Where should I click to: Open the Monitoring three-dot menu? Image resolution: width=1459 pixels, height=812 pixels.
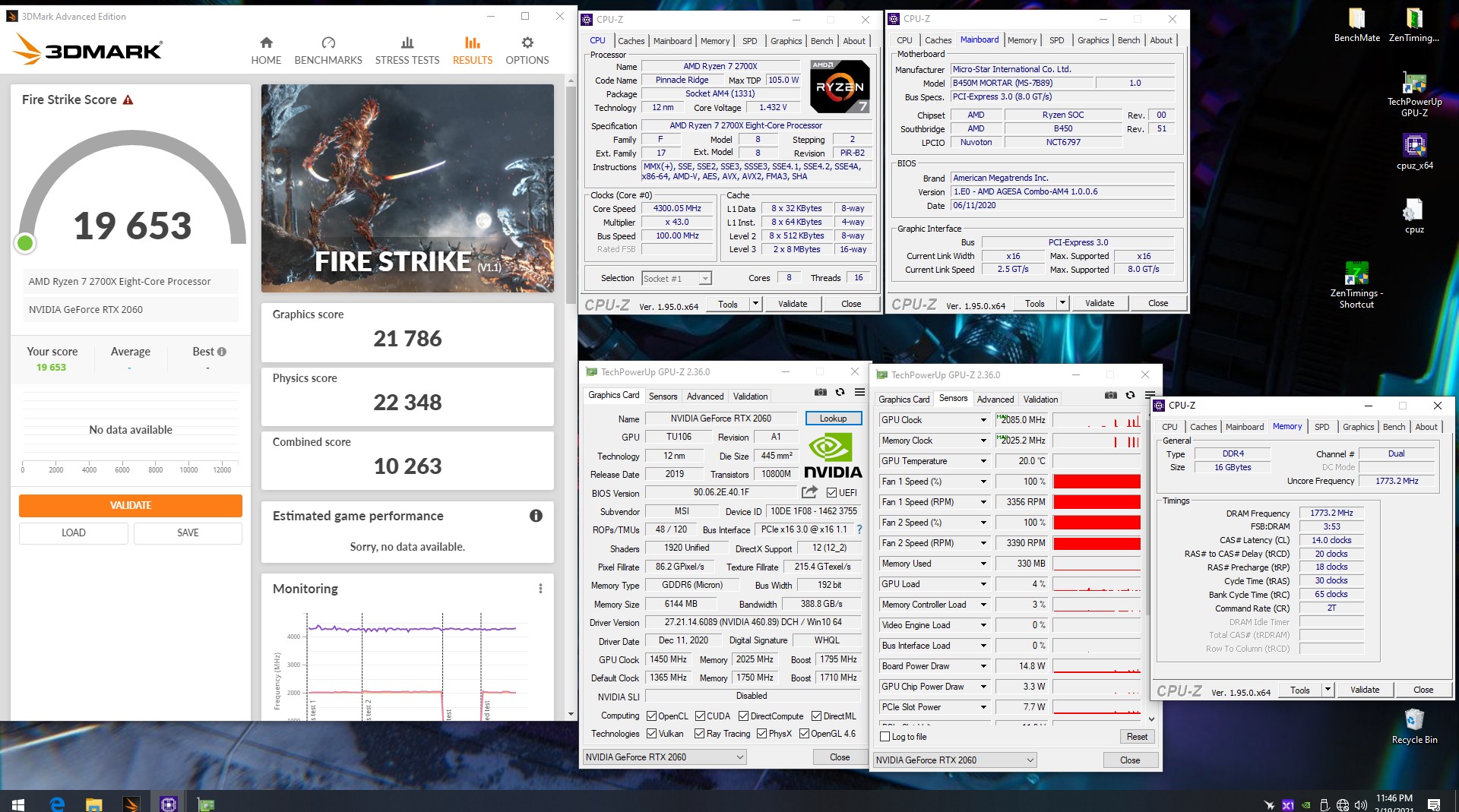coord(540,589)
